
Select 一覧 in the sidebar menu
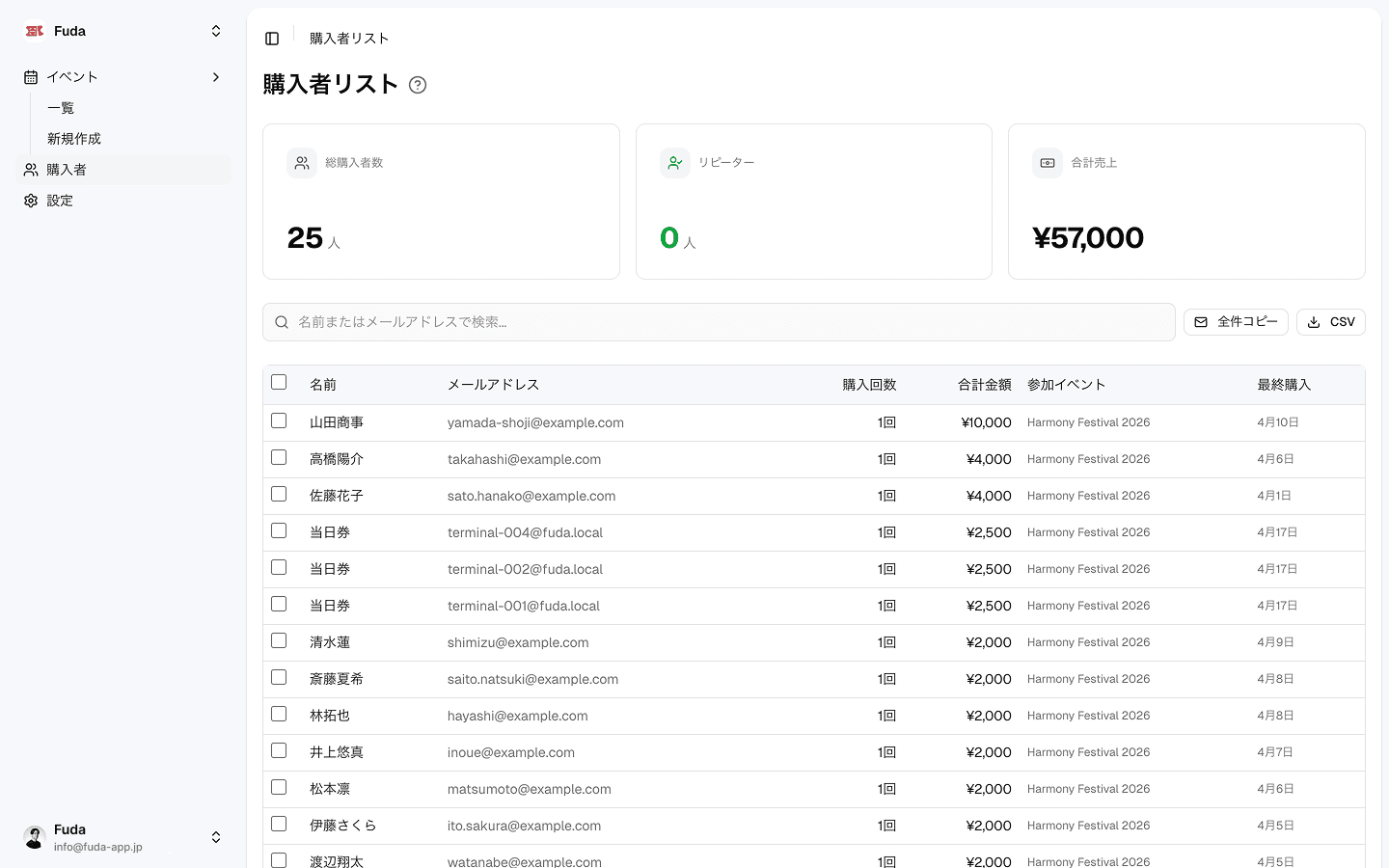coord(61,107)
